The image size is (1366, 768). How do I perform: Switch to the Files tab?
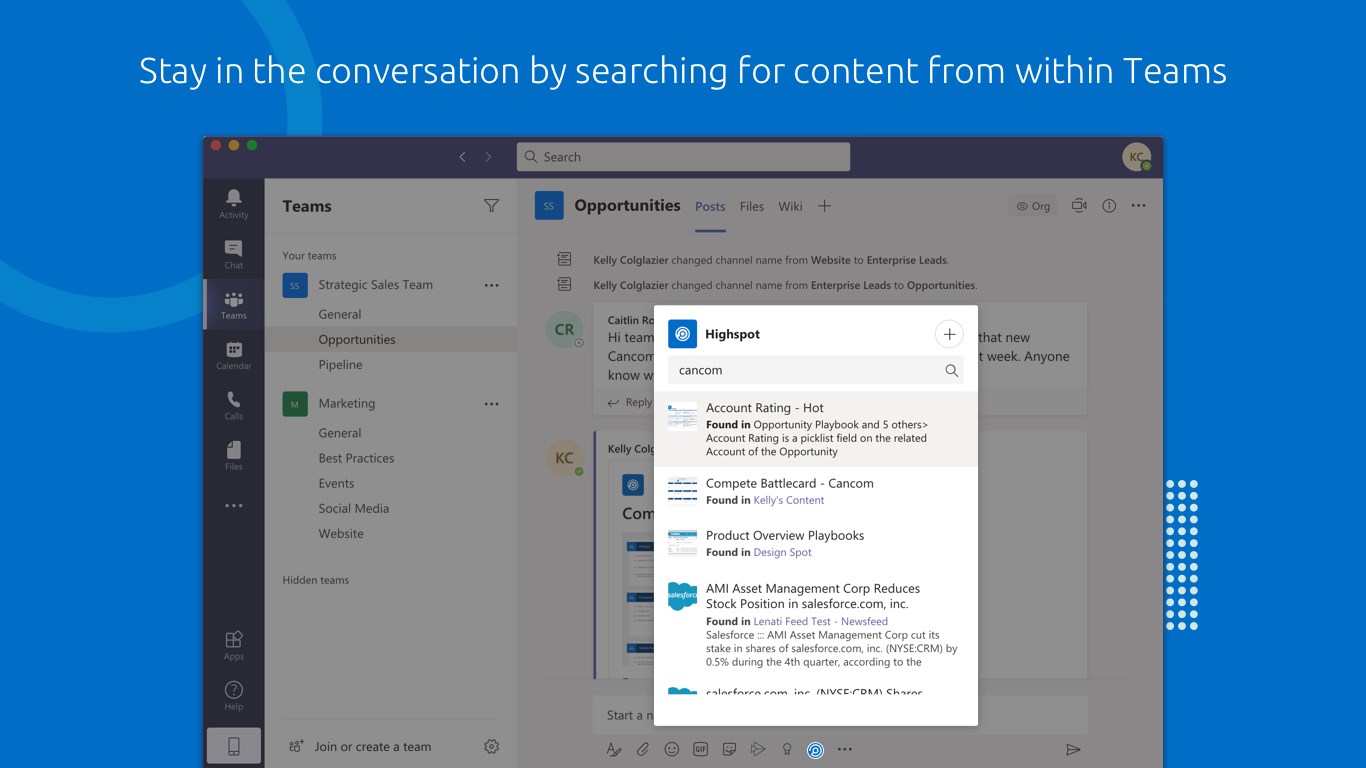click(x=752, y=207)
